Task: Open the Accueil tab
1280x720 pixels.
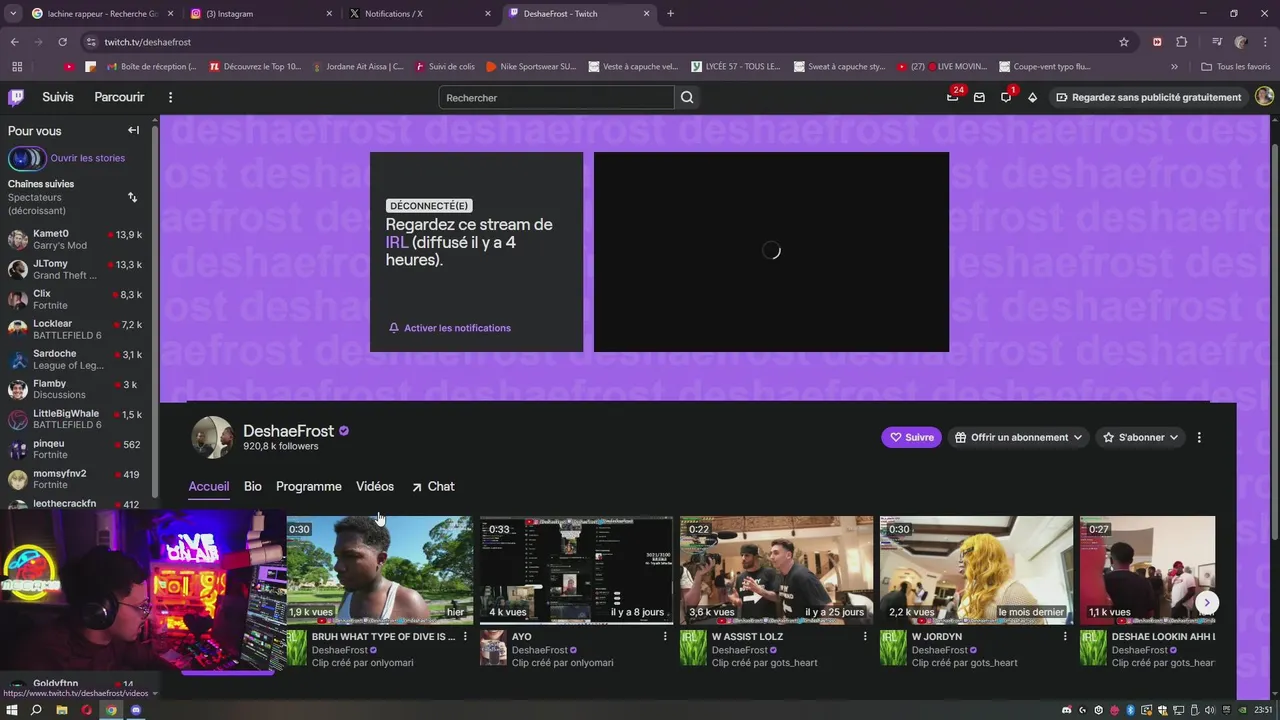Action: 209,486
